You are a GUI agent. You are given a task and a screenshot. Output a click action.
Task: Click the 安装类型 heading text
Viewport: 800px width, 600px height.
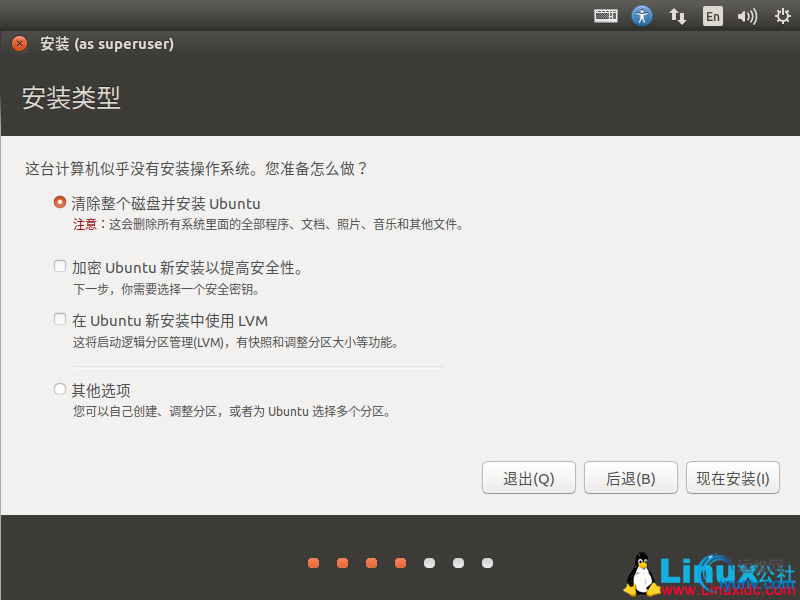[x=71, y=98]
